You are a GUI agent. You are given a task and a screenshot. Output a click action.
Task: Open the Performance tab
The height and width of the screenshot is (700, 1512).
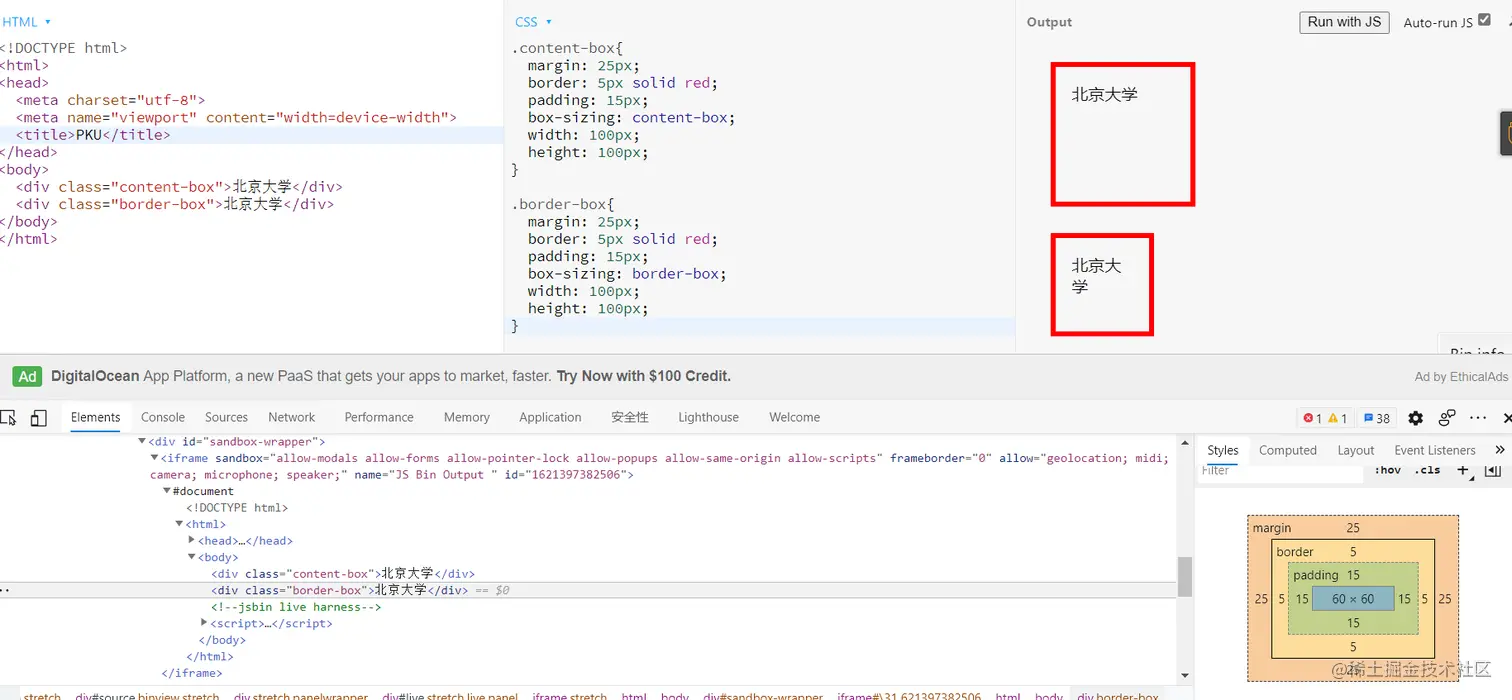coord(379,417)
